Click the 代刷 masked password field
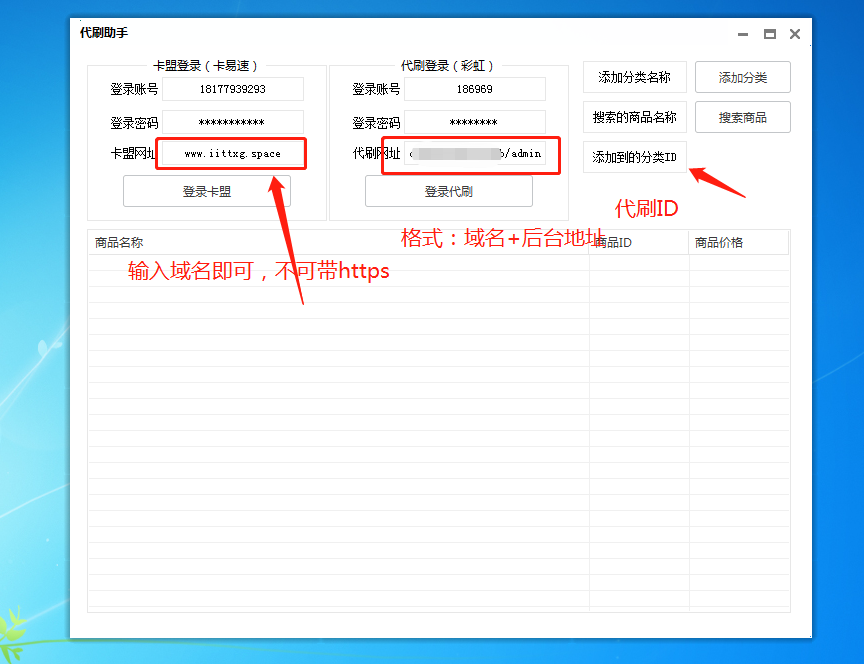 click(475, 121)
